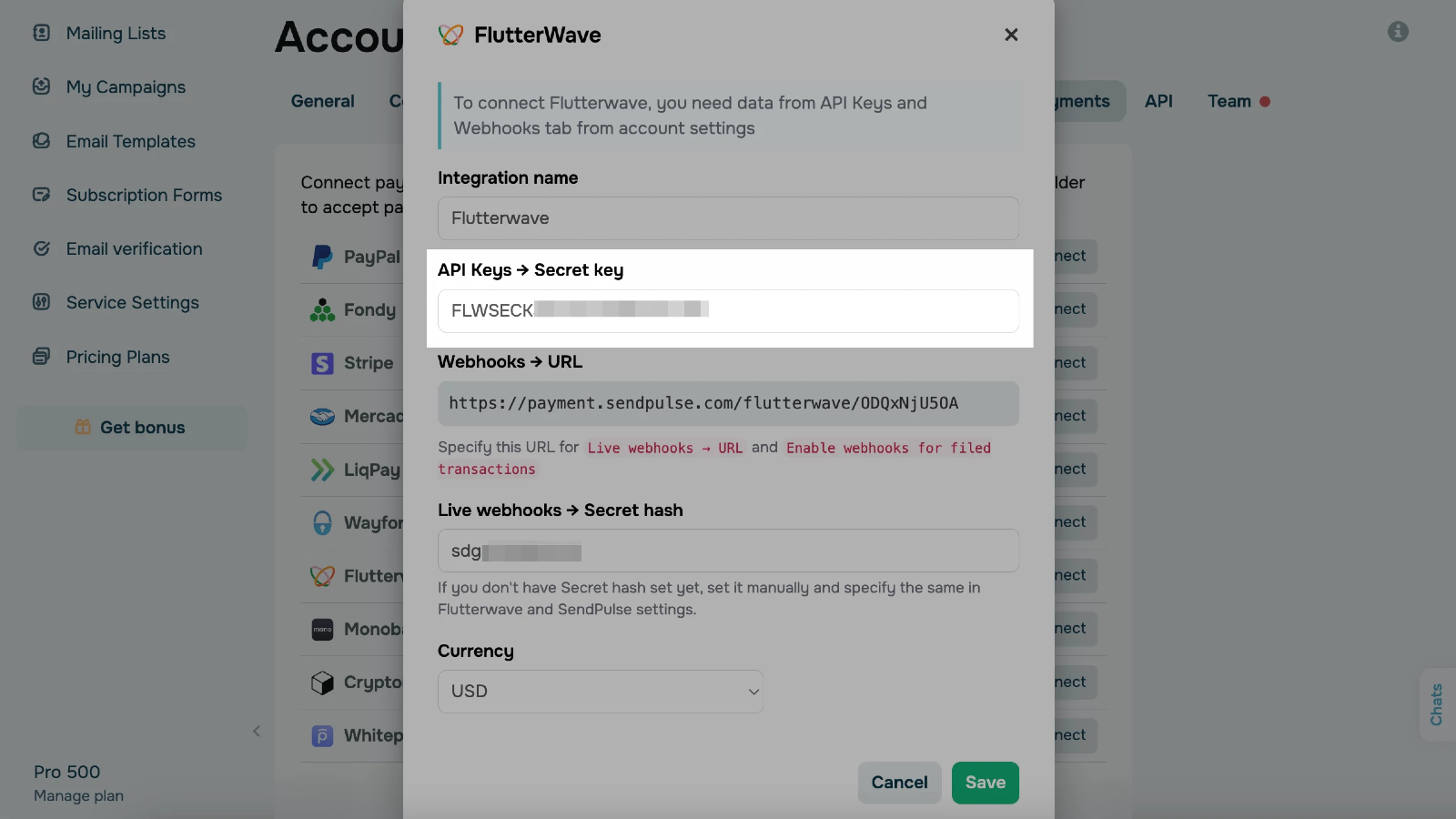The height and width of the screenshot is (819, 1456).
Task: Click the Email Templates sidebar icon
Action: [42, 141]
